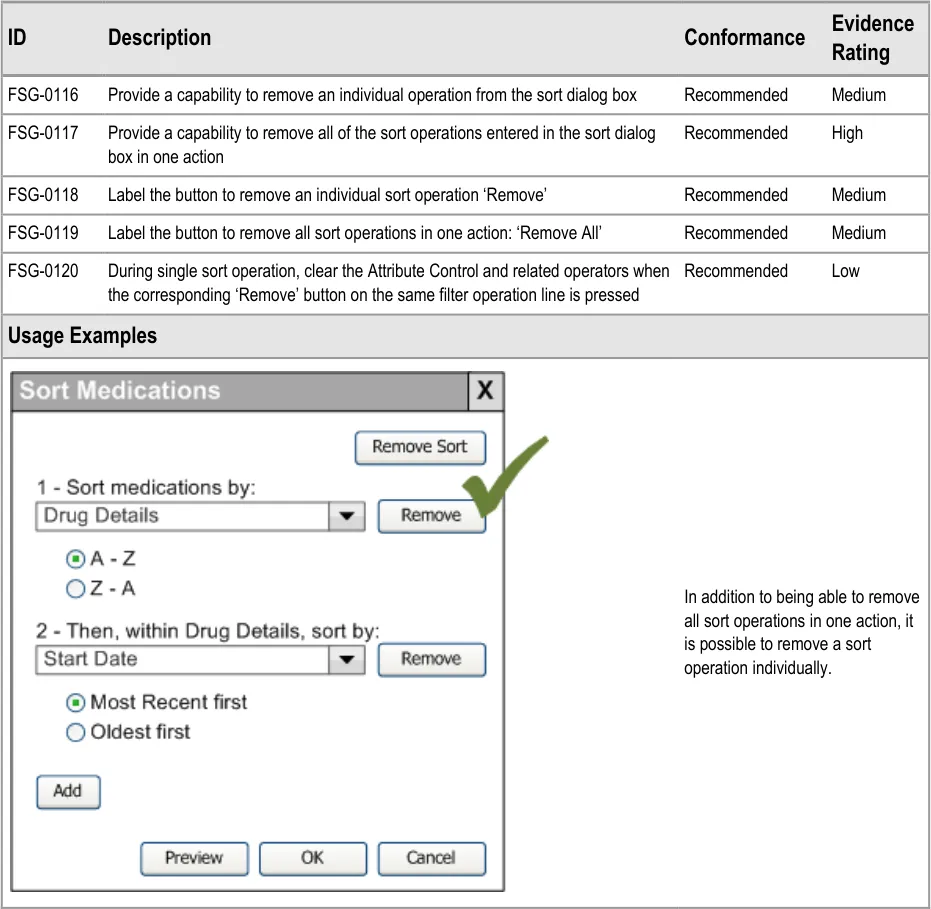Select the FSG-0117 row ID
Image resolution: width=931 pixels, height=909 pixels.
(43, 133)
